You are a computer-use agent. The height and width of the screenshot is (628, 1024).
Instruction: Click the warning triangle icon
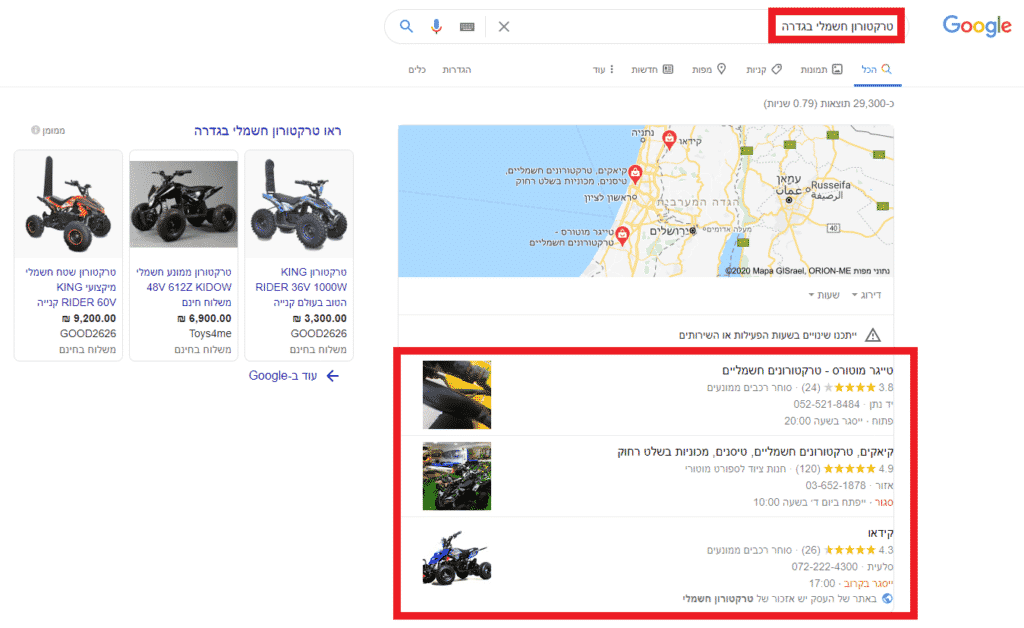pos(872,336)
